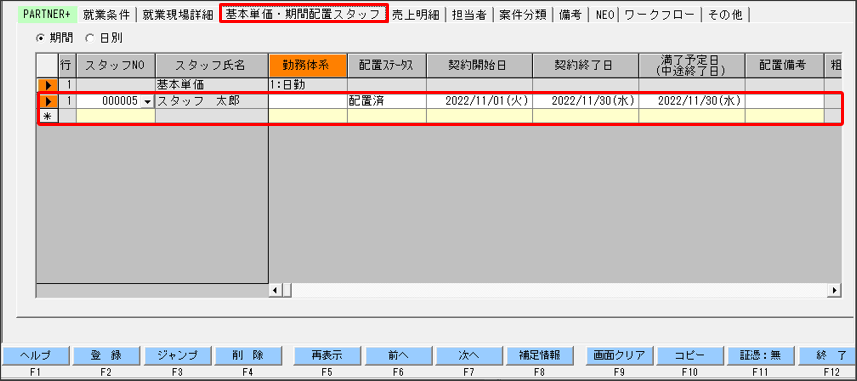
Task: Click the 次へ F7 button
Action: point(469,355)
